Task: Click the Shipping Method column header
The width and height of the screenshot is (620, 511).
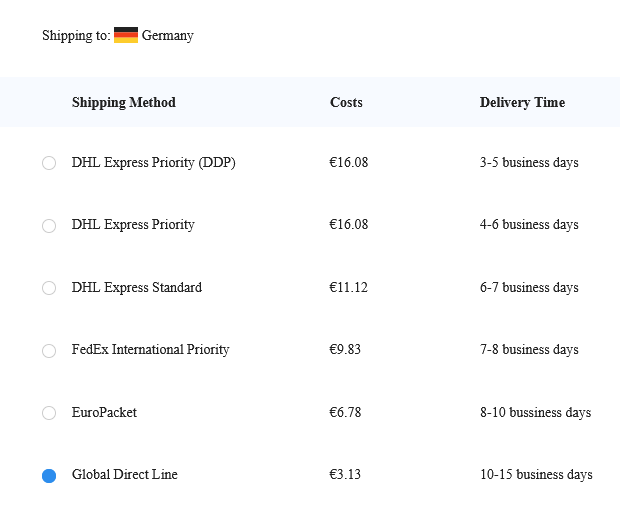Action: 124,102
